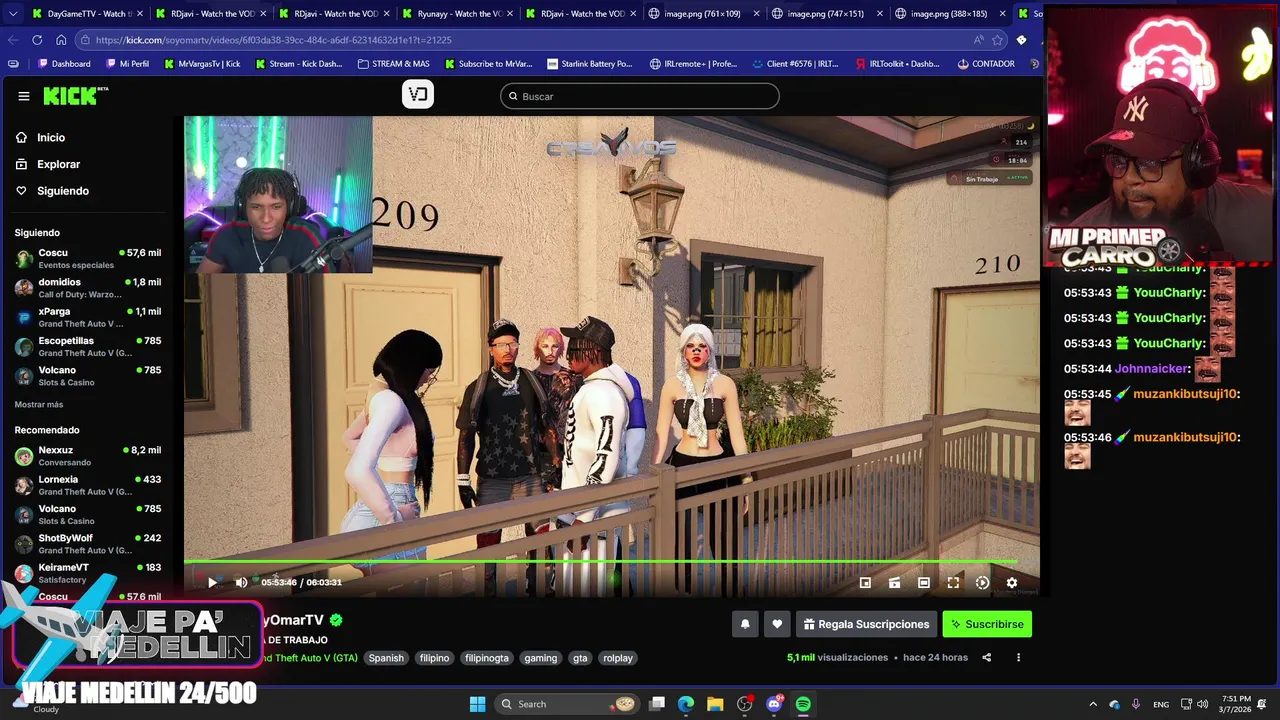Open three-dot more options below video
Viewport: 1280px width, 720px height.
coord(1018,658)
